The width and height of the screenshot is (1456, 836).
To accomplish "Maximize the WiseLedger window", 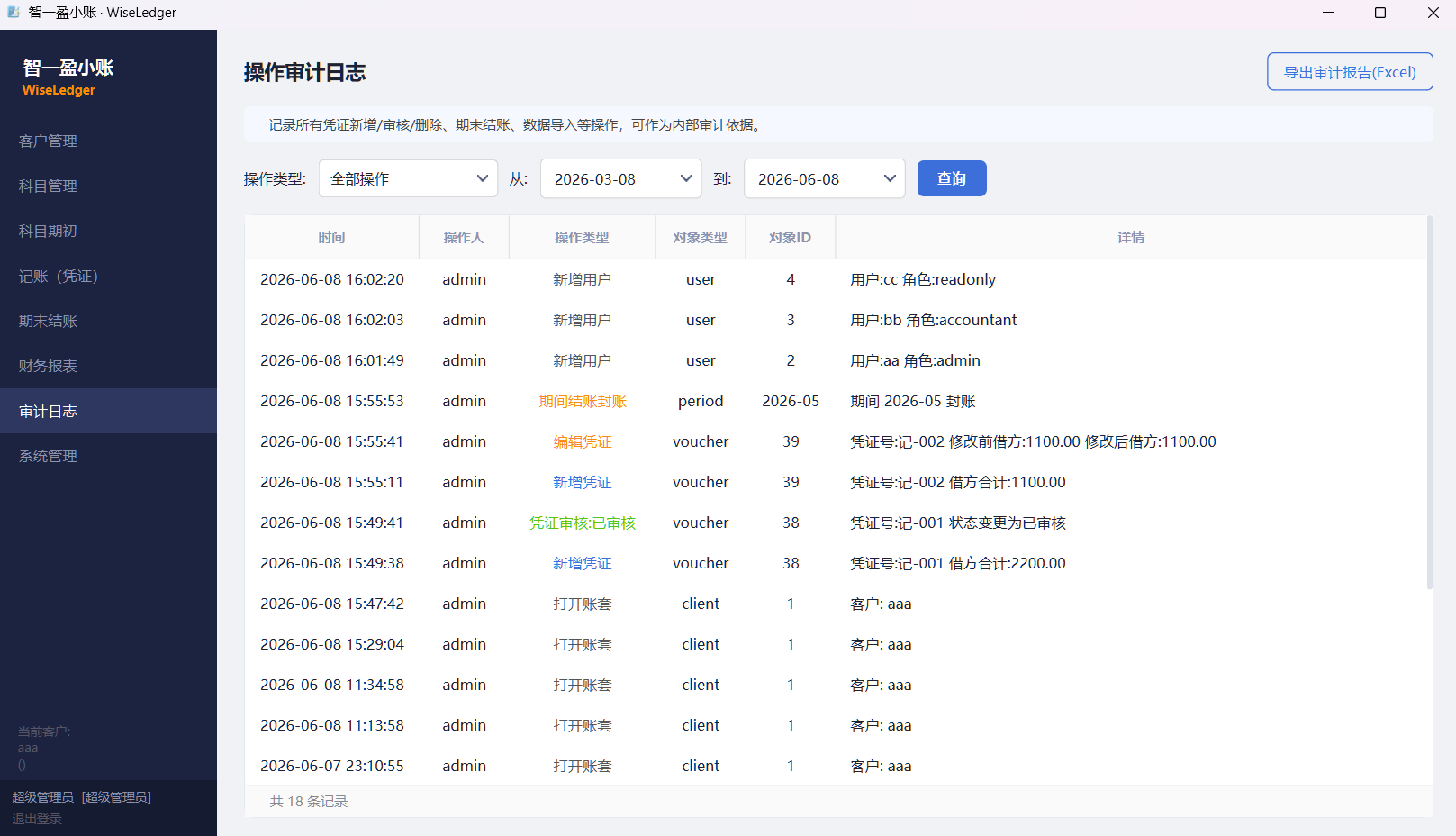I will [x=1380, y=13].
